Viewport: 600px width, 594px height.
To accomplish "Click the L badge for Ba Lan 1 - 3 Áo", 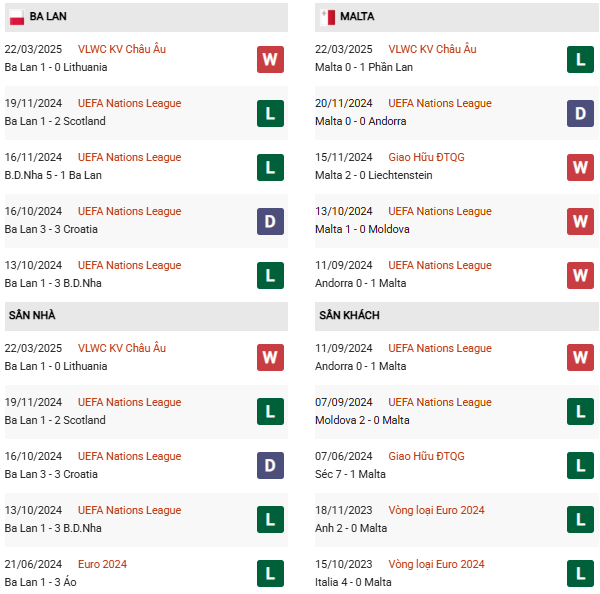I will click(x=270, y=573).
